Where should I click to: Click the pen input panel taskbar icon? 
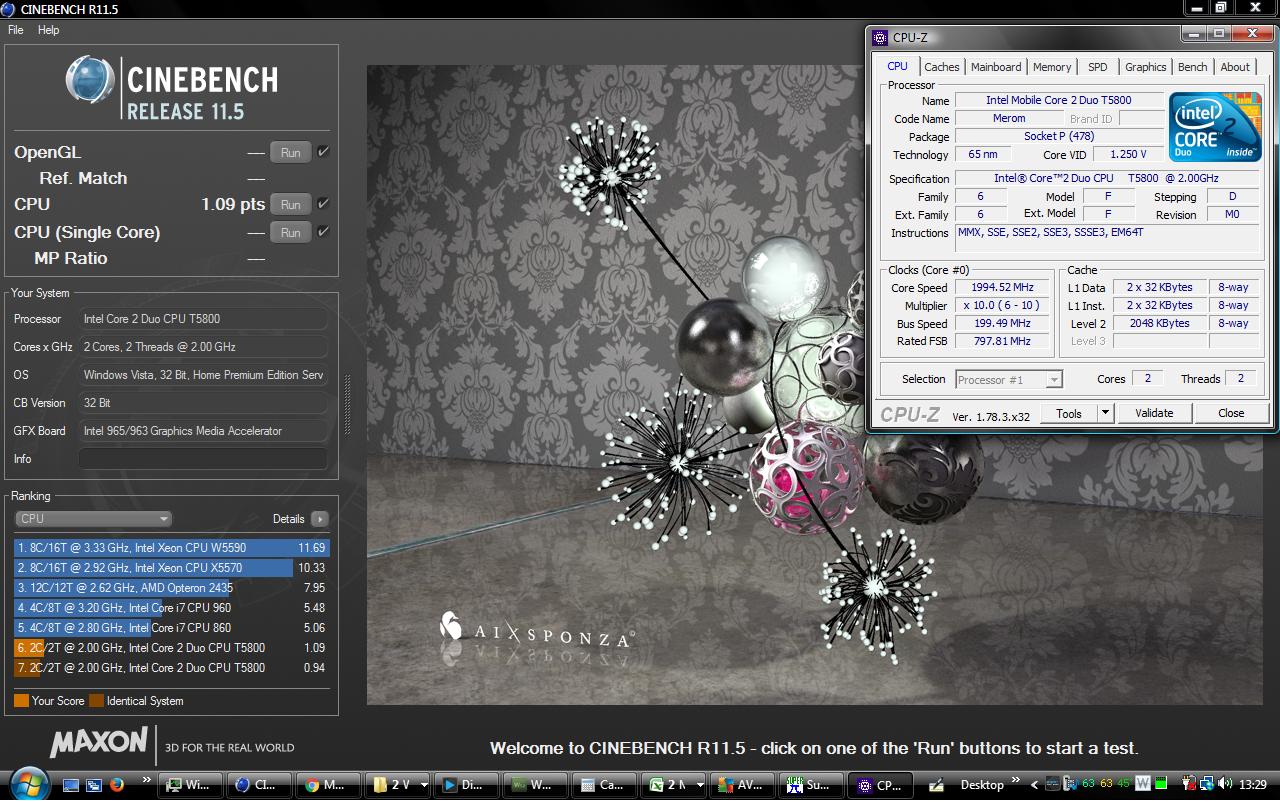point(936,785)
